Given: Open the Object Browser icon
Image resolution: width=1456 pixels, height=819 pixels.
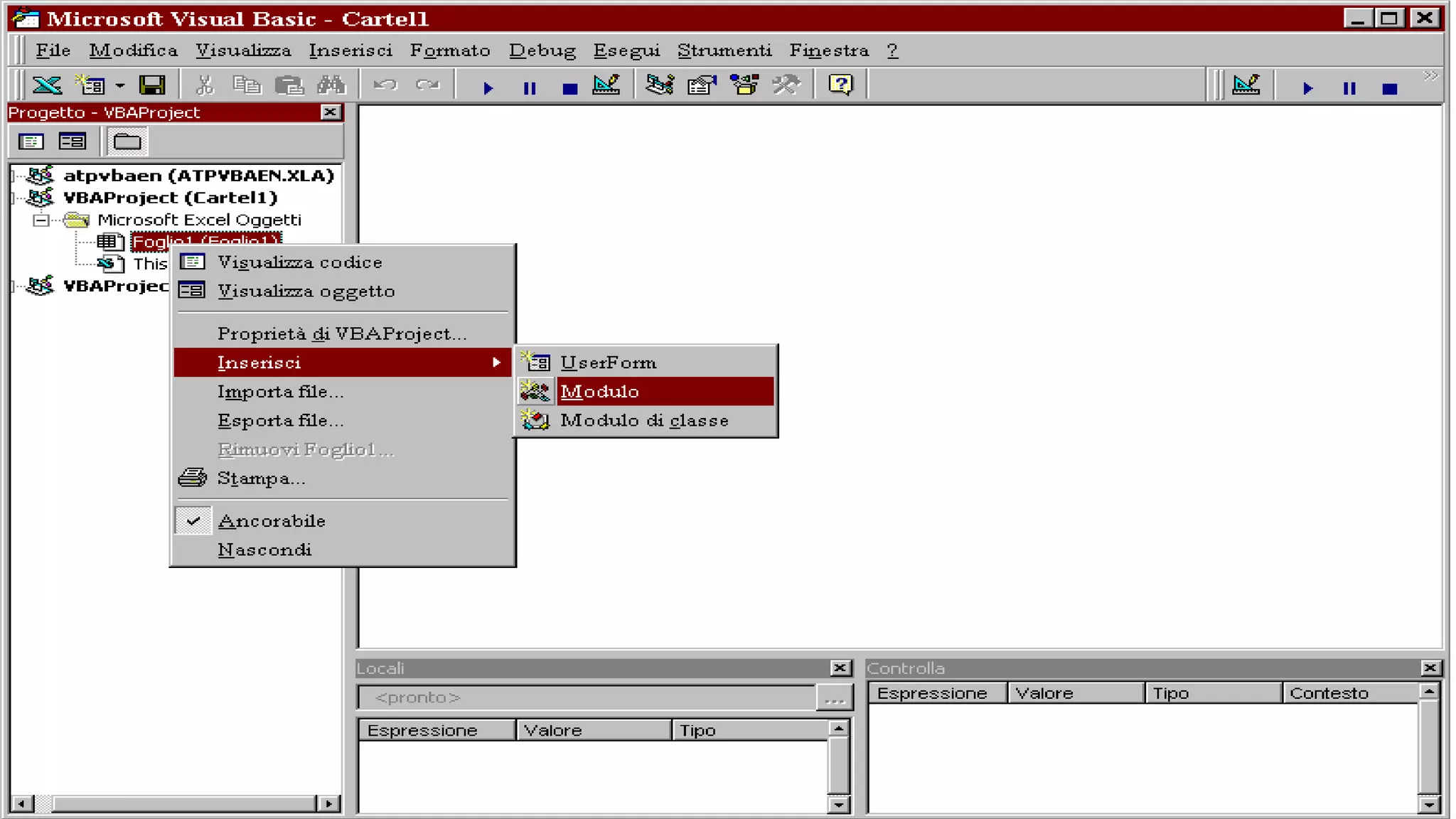Looking at the screenshot, I should (744, 86).
